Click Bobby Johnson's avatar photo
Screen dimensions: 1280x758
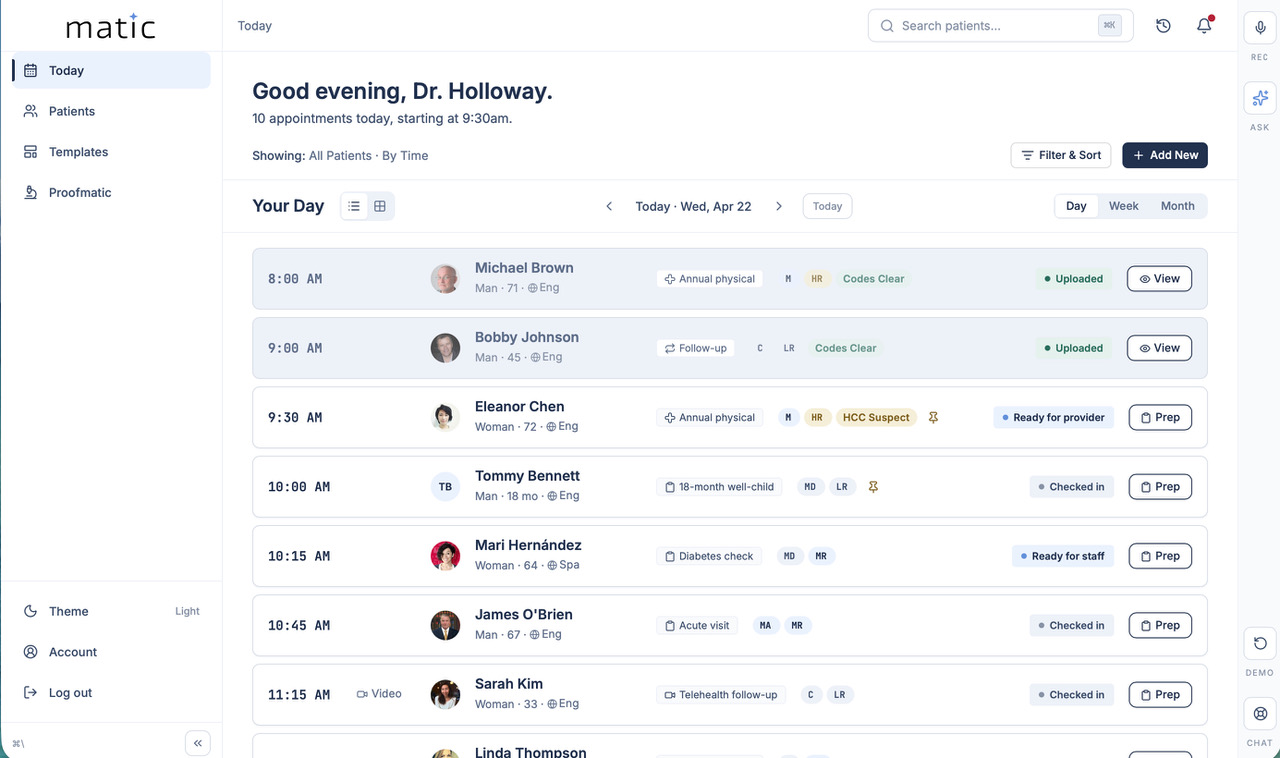[445, 348]
